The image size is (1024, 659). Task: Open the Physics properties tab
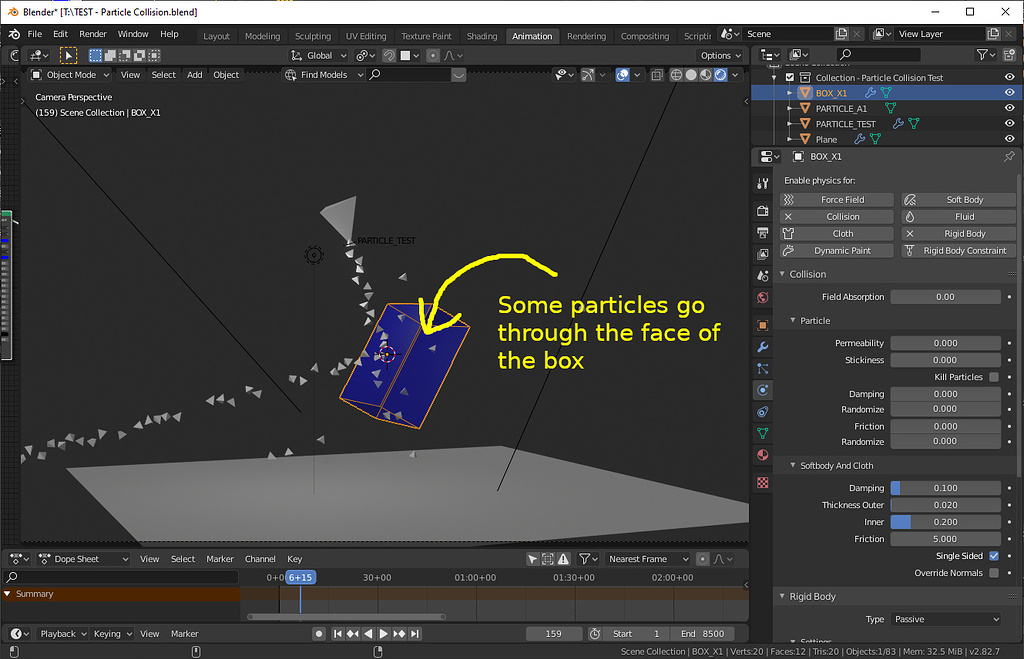tap(762, 390)
